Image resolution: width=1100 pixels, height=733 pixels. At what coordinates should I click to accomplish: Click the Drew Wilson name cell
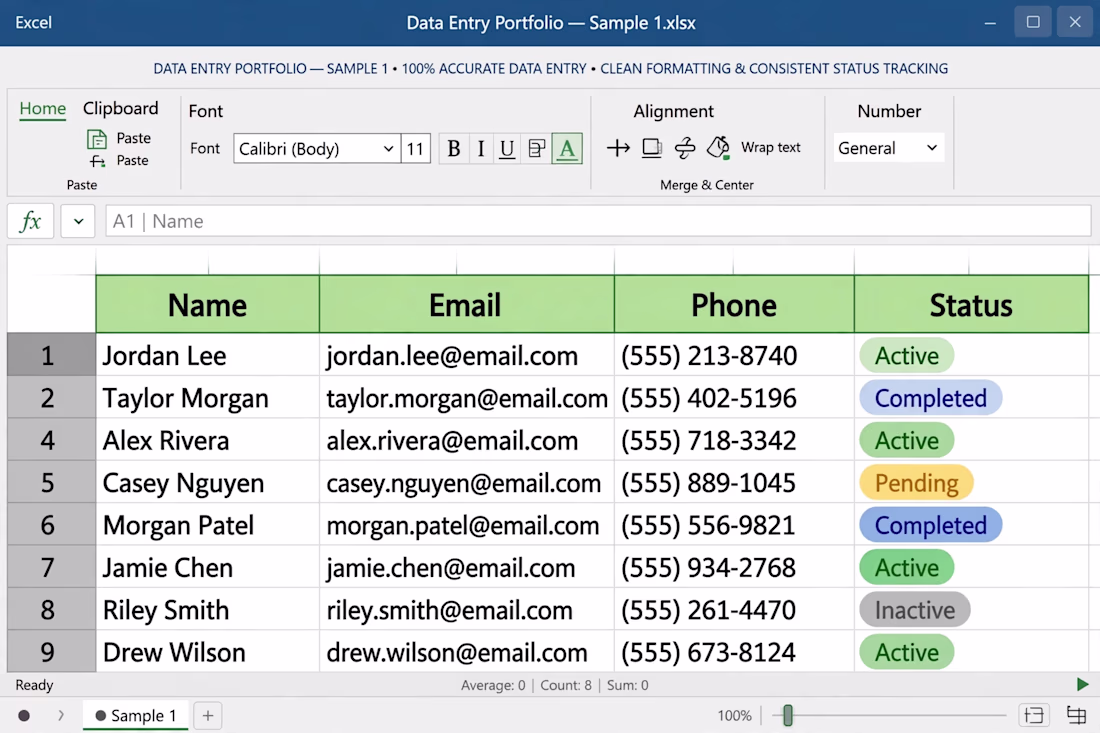208,652
